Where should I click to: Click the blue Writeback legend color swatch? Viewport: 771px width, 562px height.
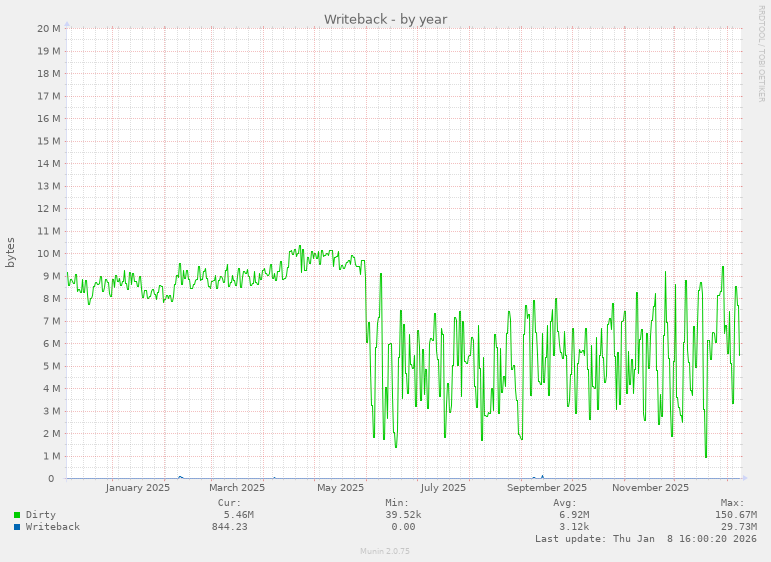17,527
